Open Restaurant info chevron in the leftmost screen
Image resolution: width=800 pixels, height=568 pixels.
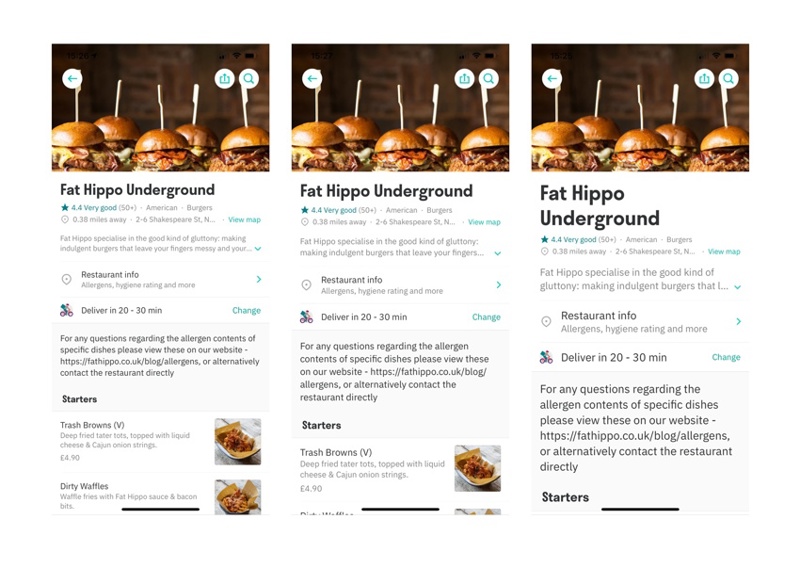(x=259, y=279)
